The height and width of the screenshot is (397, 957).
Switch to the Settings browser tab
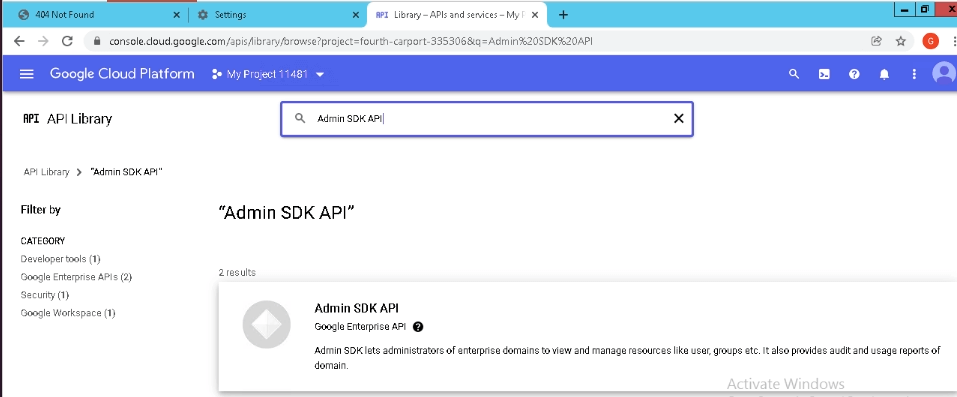click(x=278, y=15)
